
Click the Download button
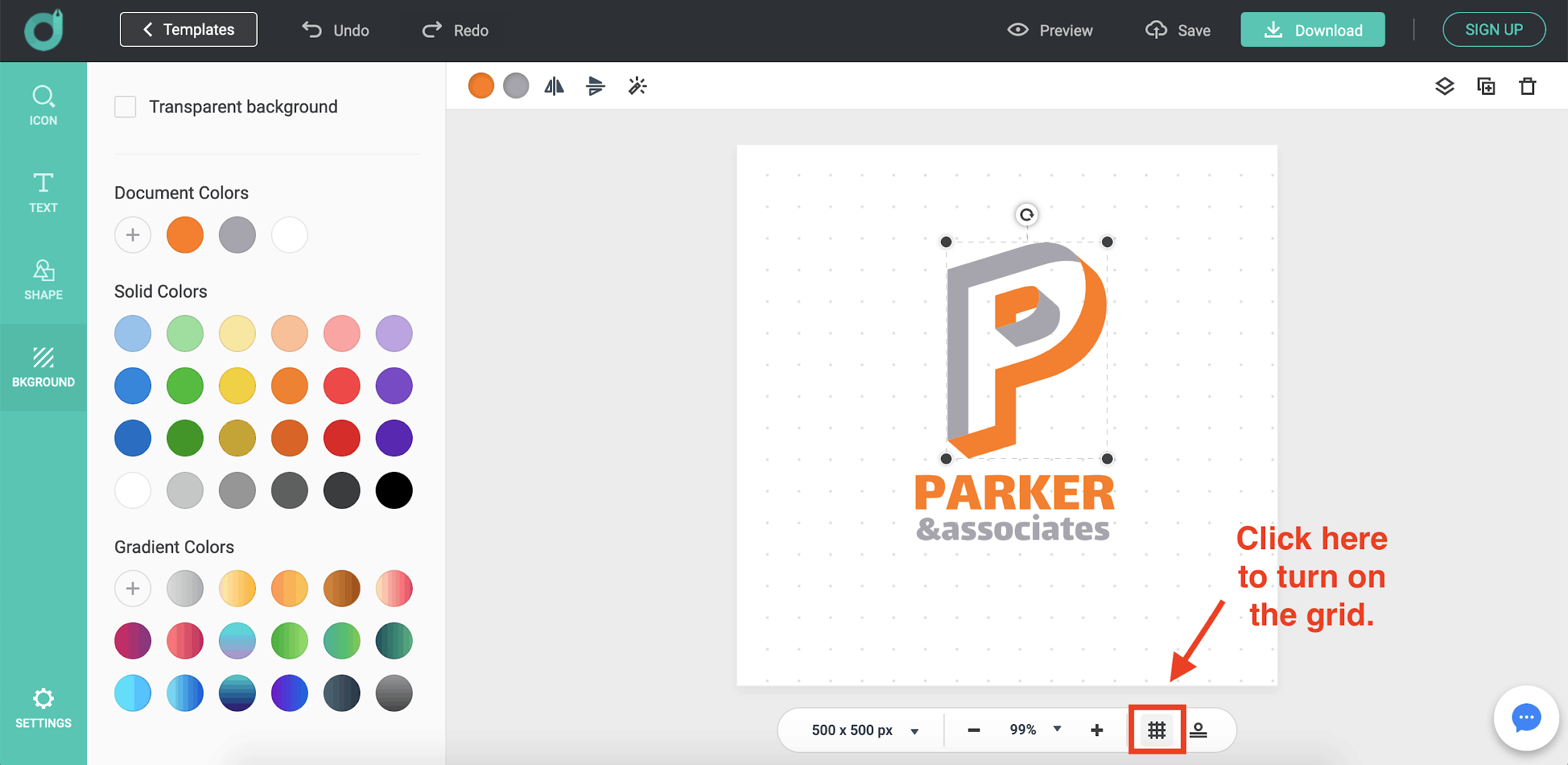point(1314,30)
